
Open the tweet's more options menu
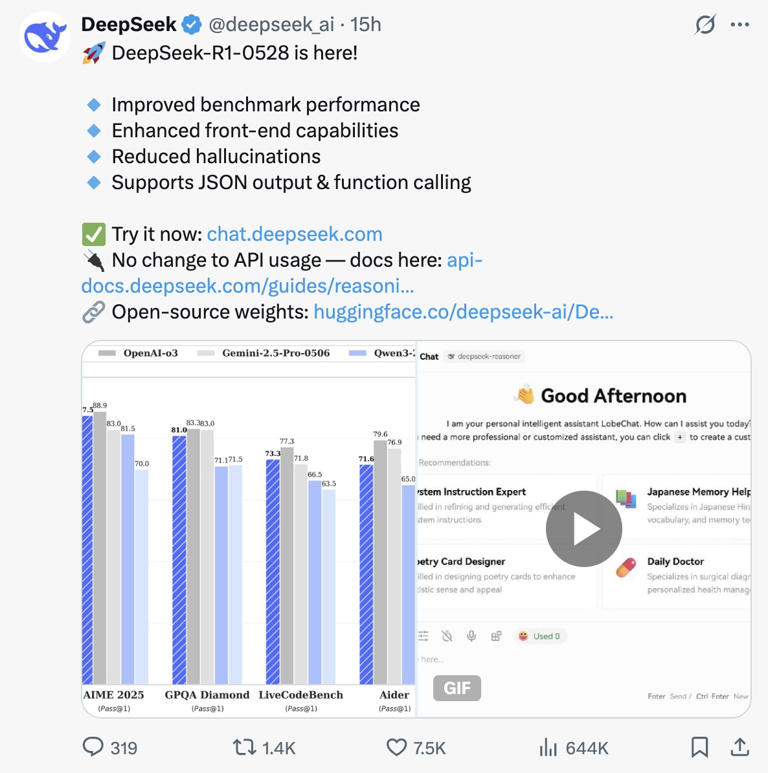(740, 24)
